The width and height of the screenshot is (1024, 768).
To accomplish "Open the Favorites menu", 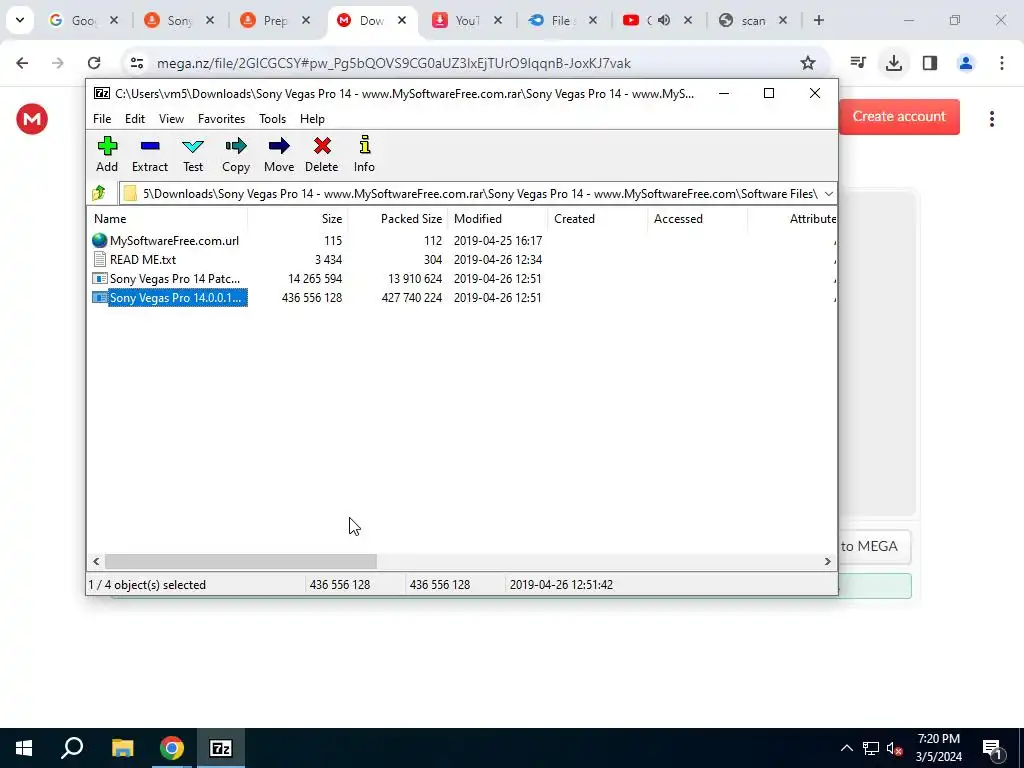I will pyautogui.click(x=221, y=119).
